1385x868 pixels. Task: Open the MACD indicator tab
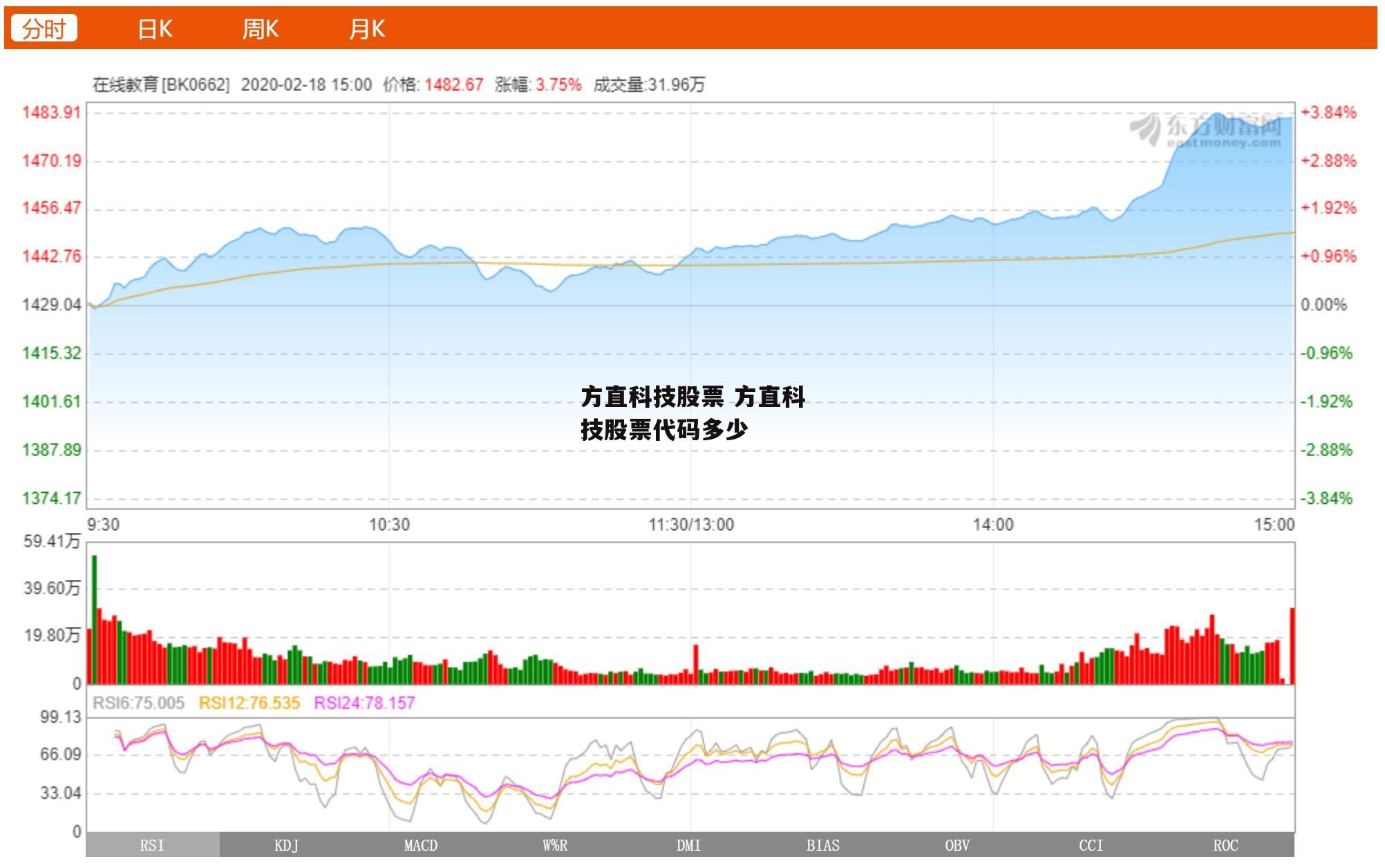coord(421,845)
